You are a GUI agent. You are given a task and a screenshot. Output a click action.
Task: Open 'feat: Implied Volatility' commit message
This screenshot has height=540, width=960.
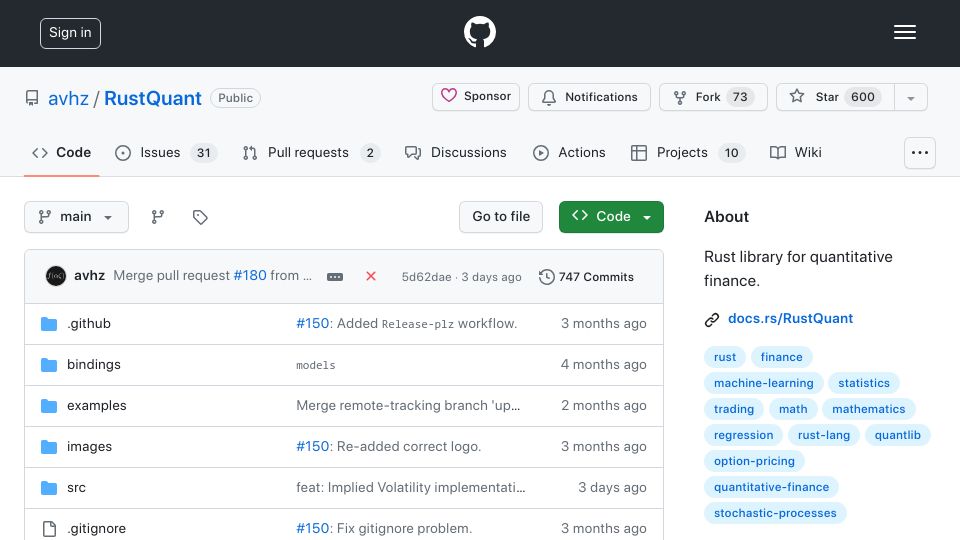click(x=411, y=487)
